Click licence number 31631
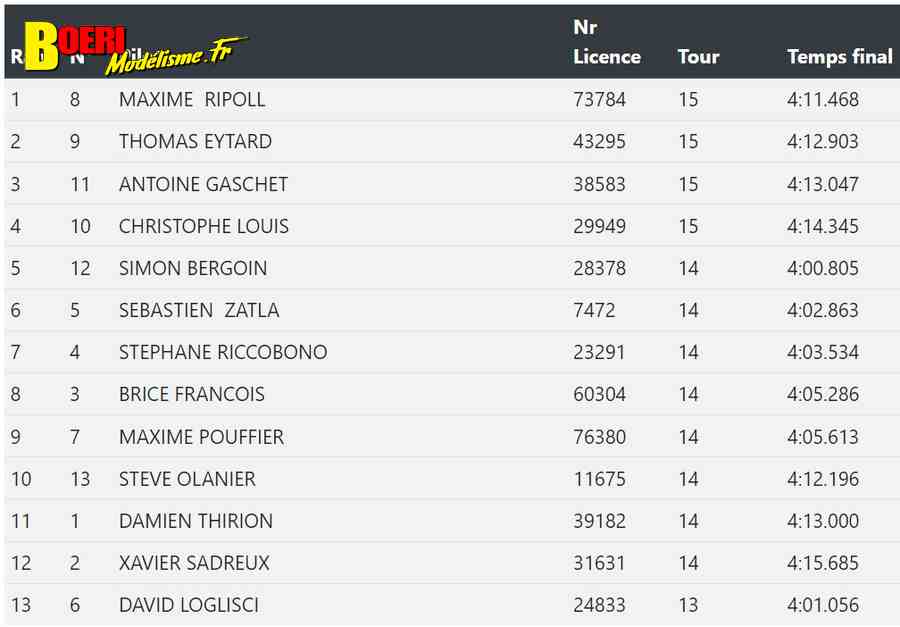The width and height of the screenshot is (900, 627). tap(599, 563)
